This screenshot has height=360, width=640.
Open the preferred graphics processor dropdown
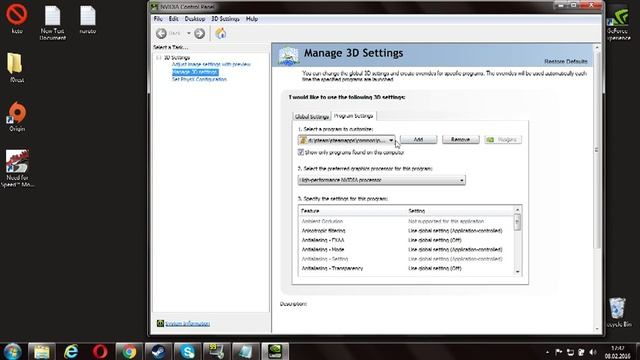[382, 180]
